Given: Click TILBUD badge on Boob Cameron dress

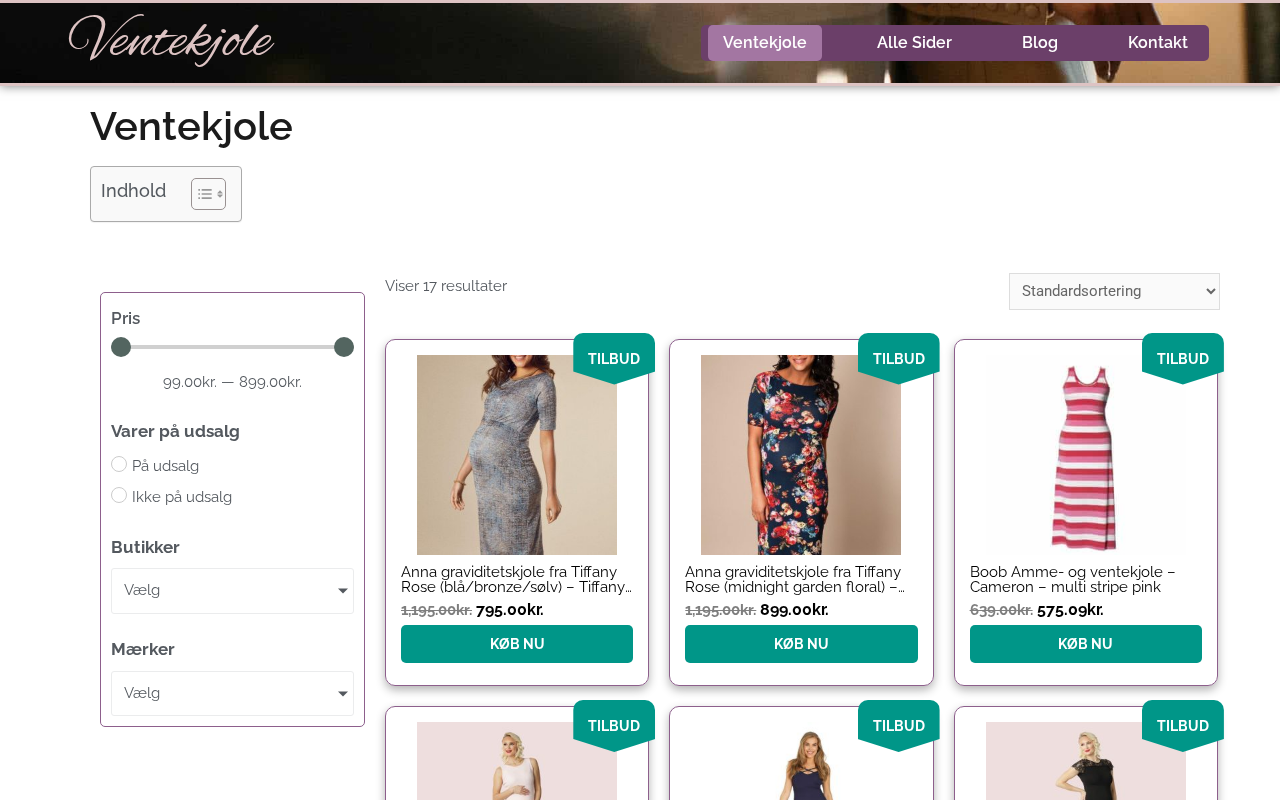Looking at the screenshot, I should tap(1182, 358).
